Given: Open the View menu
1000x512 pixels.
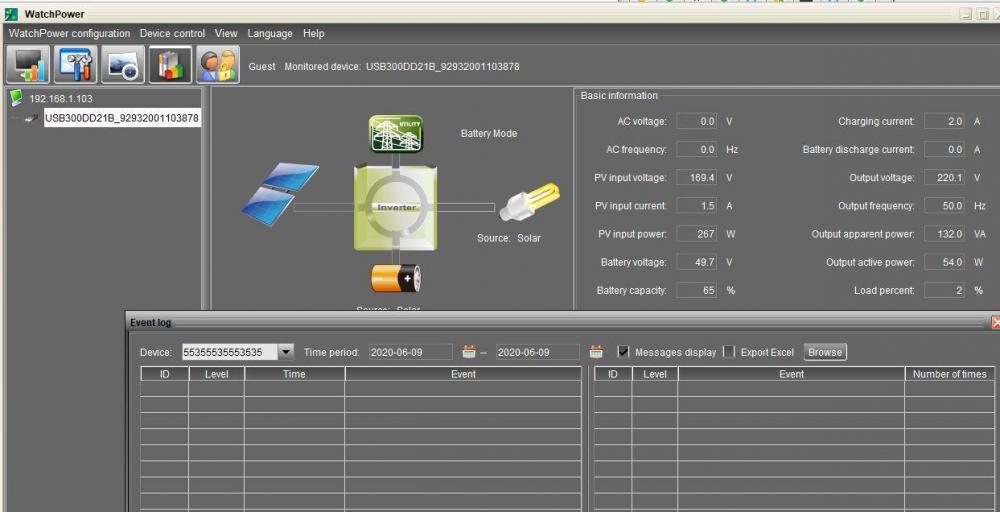Looking at the screenshot, I should (226, 33).
